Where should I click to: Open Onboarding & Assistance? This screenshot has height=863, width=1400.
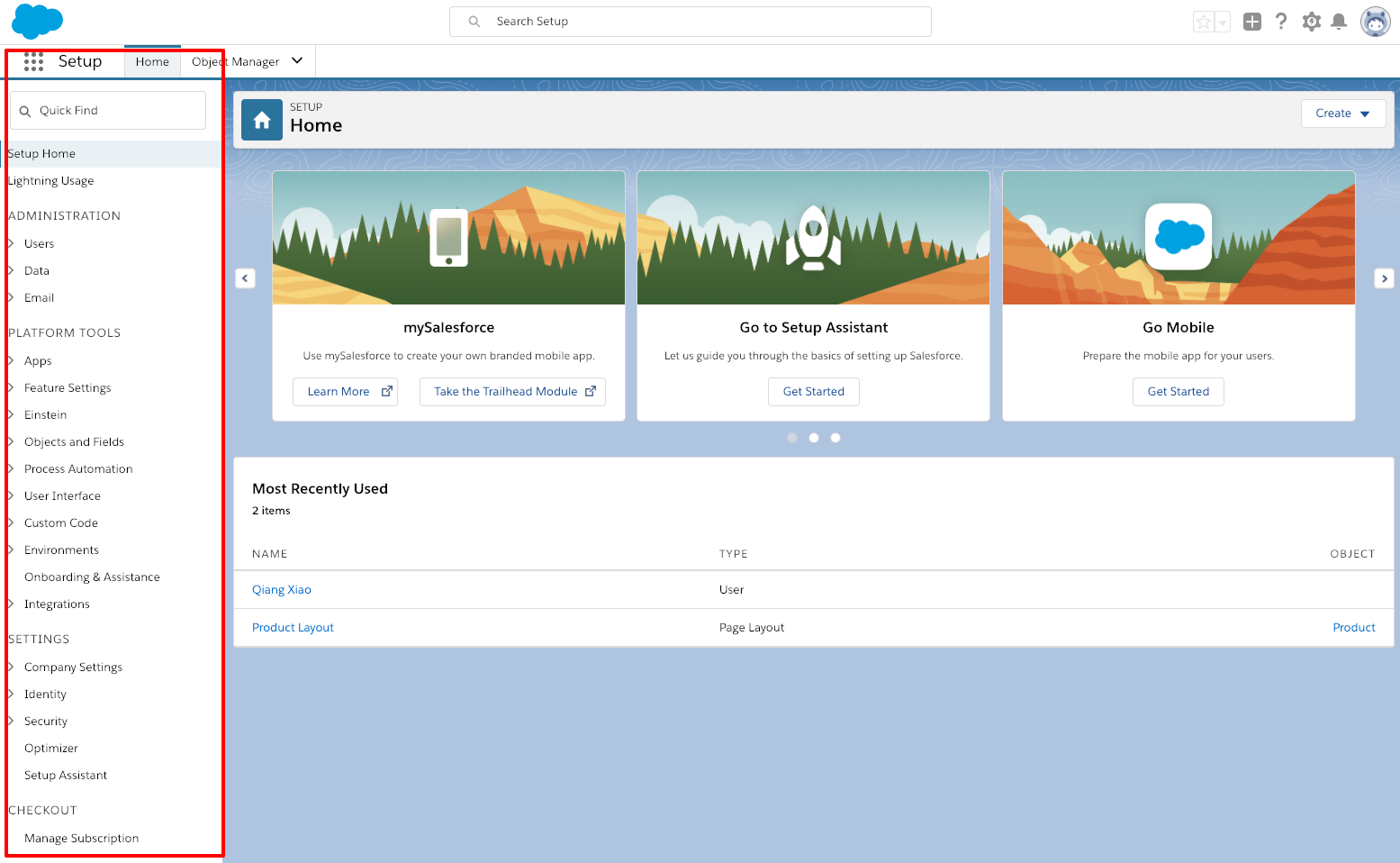(92, 577)
